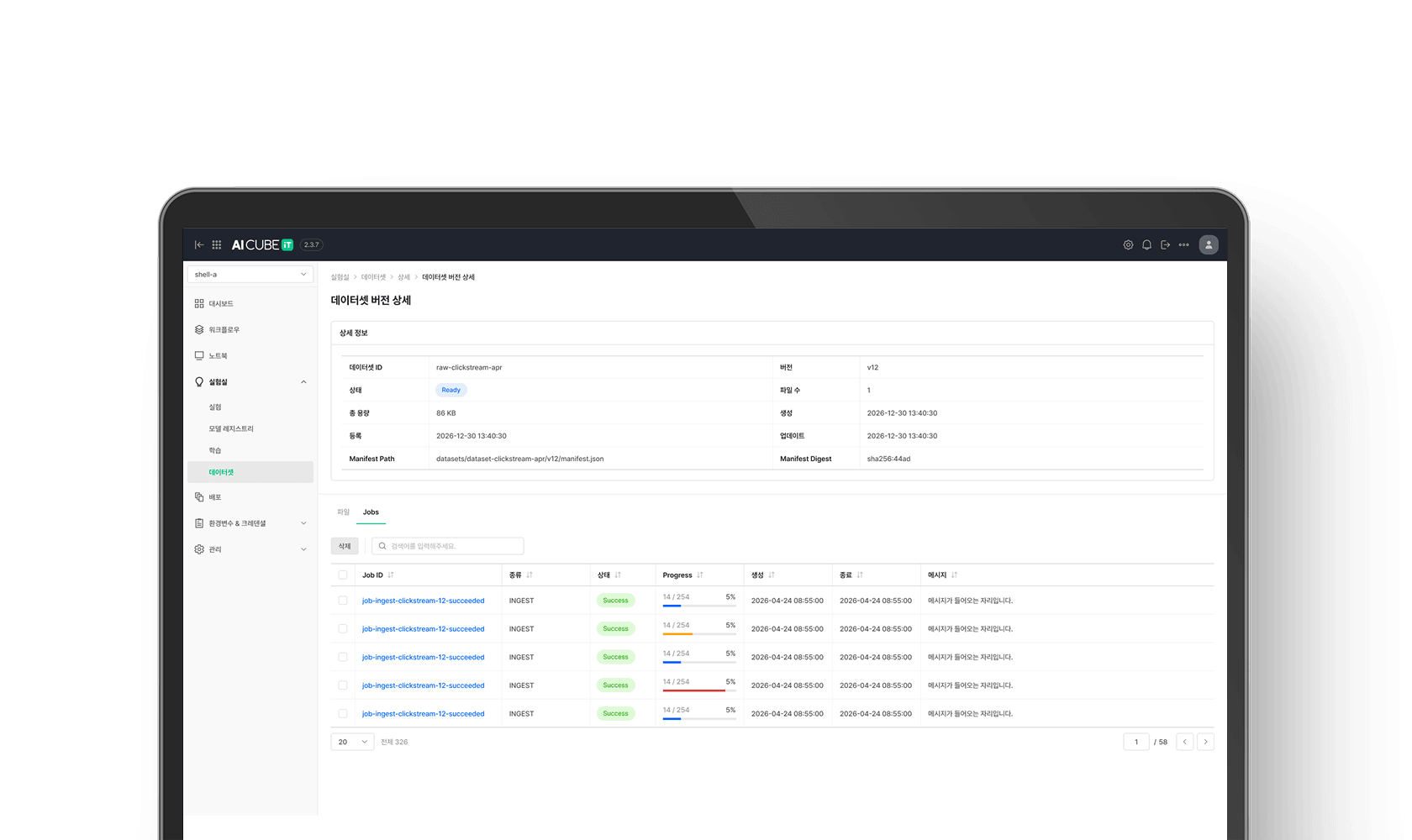Open settings gear in top bar

point(1128,244)
